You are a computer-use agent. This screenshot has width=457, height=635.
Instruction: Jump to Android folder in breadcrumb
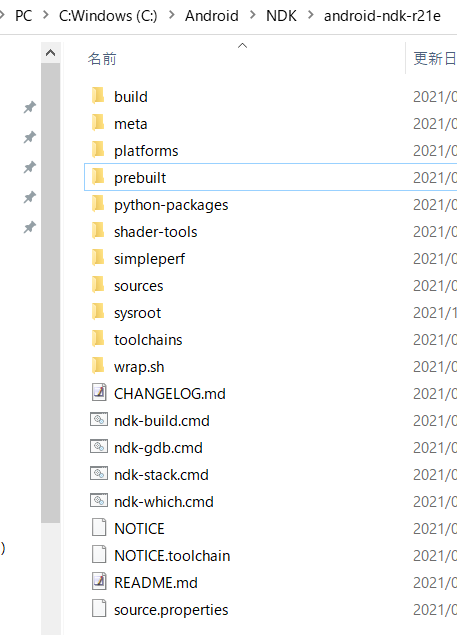point(212,16)
